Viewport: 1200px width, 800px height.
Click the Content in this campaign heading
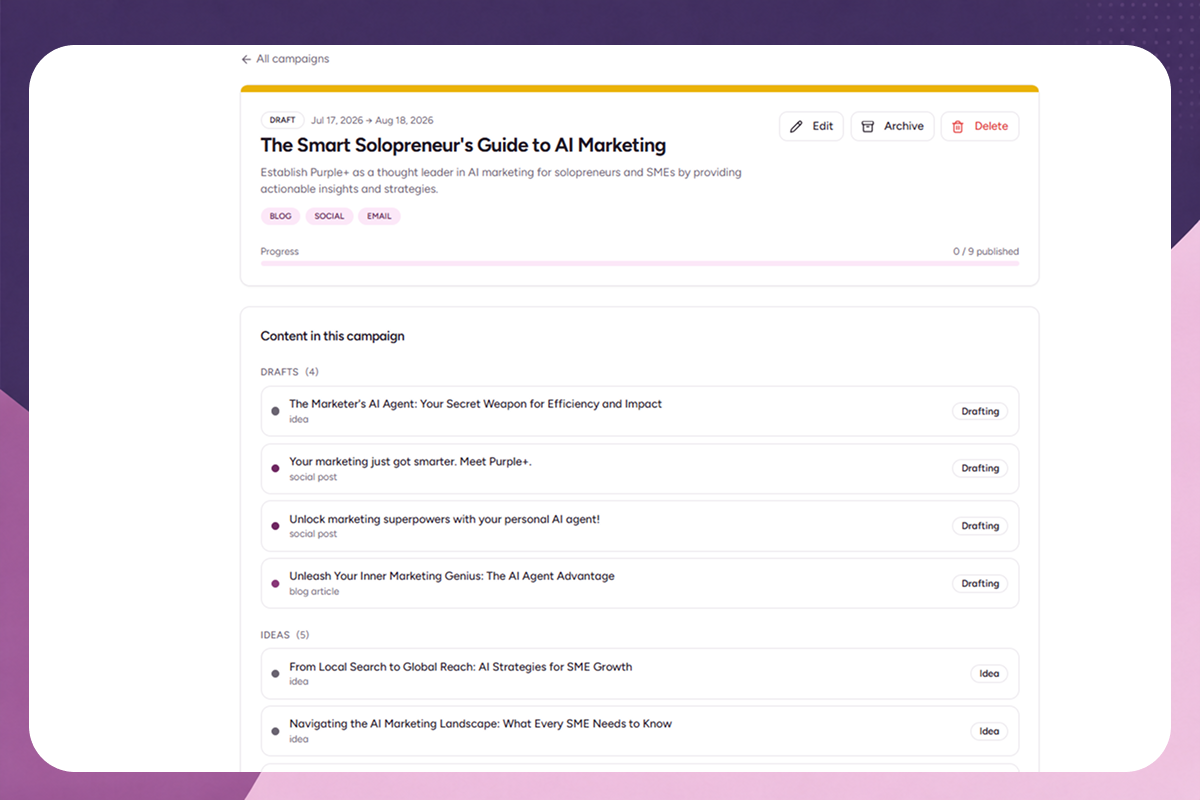pos(333,336)
